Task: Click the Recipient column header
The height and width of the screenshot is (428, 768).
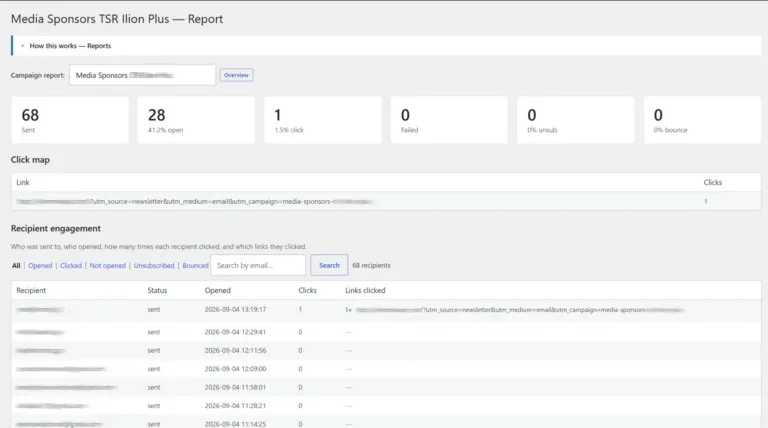Action: click(31, 290)
